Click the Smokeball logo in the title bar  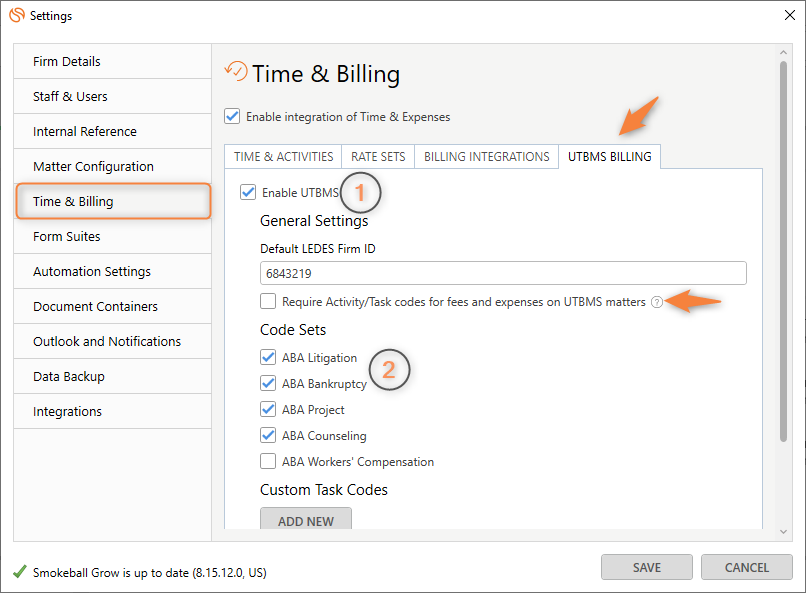[x=17, y=15]
